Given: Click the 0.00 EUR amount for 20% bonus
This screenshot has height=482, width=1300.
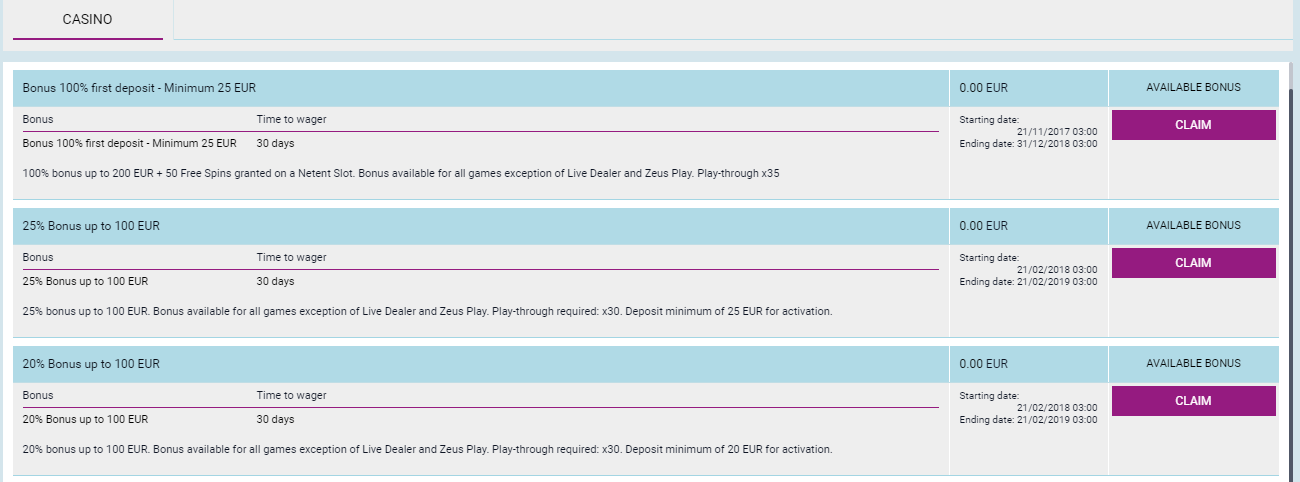Looking at the screenshot, I should point(984,364).
